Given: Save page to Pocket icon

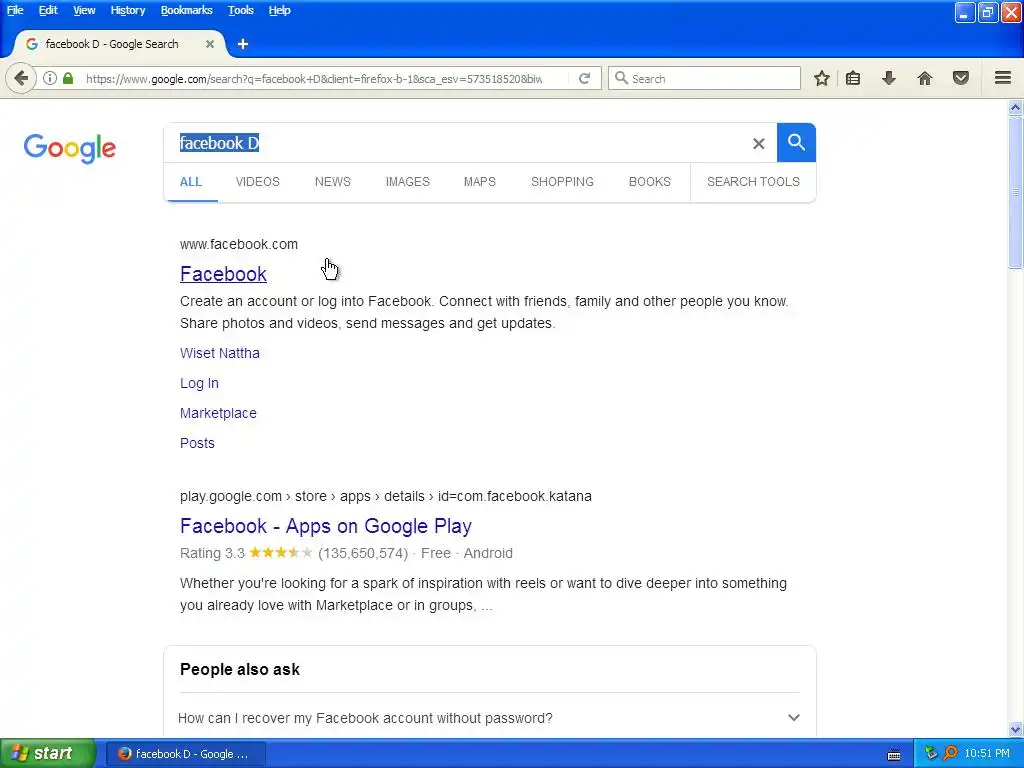Looking at the screenshot, I should (x=961, y=78).
